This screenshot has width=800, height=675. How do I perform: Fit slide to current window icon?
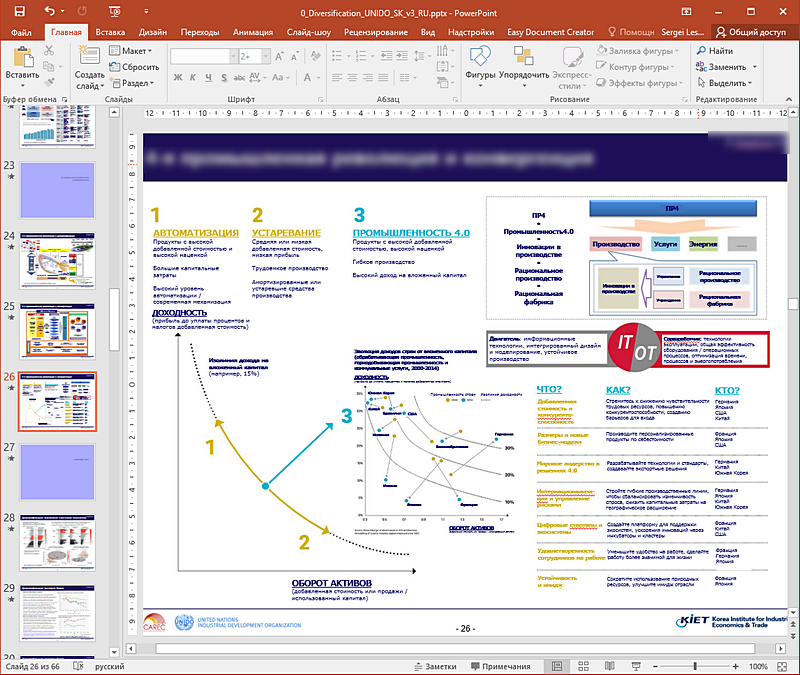click(x=782, y=666)
